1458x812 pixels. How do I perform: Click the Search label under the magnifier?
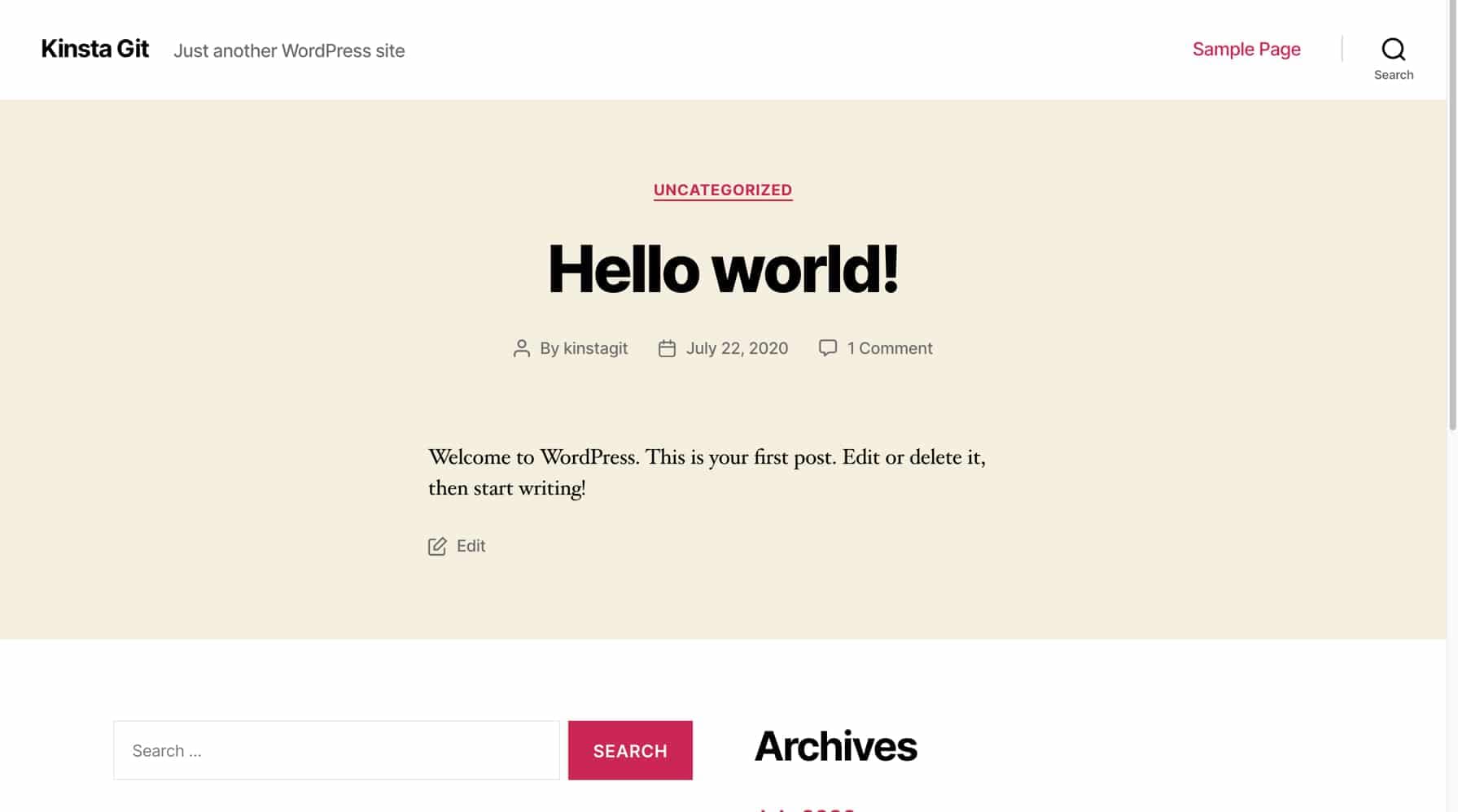click(1394, 74)
